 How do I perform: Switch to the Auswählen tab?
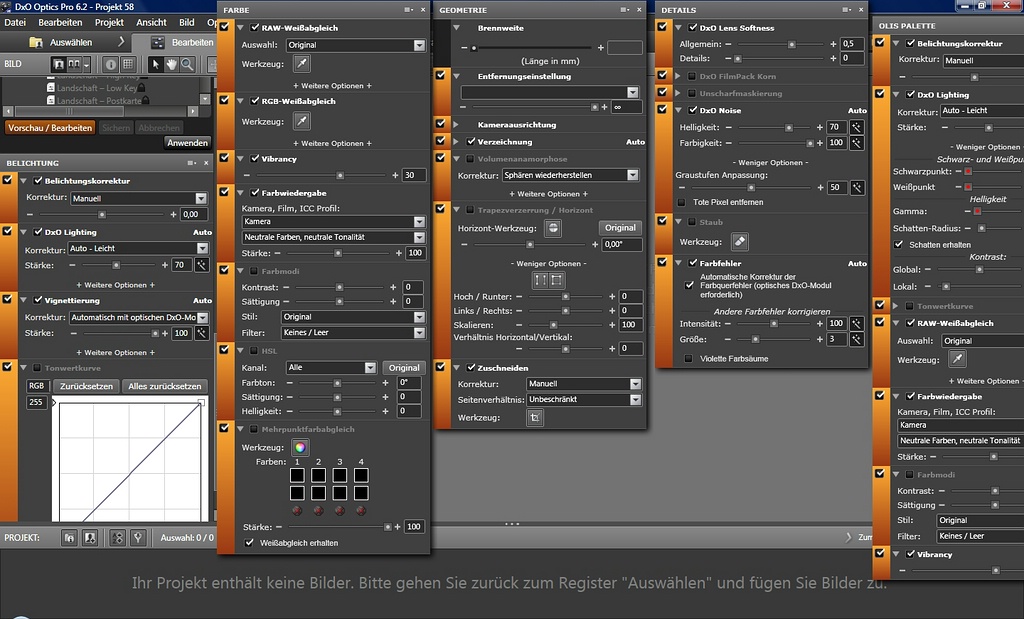(x=71, y=42)
